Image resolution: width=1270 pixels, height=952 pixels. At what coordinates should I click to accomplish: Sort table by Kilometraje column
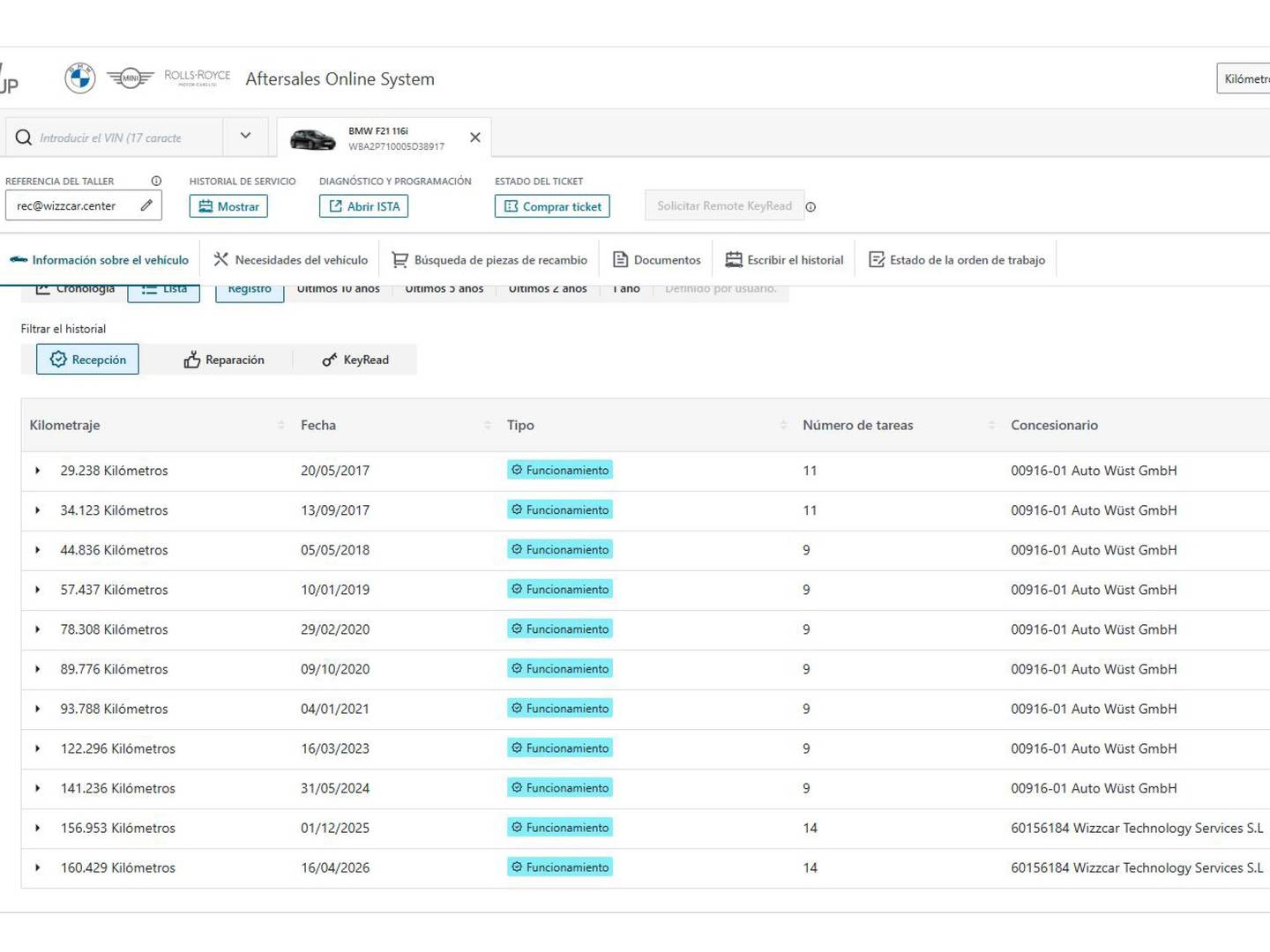281,425
